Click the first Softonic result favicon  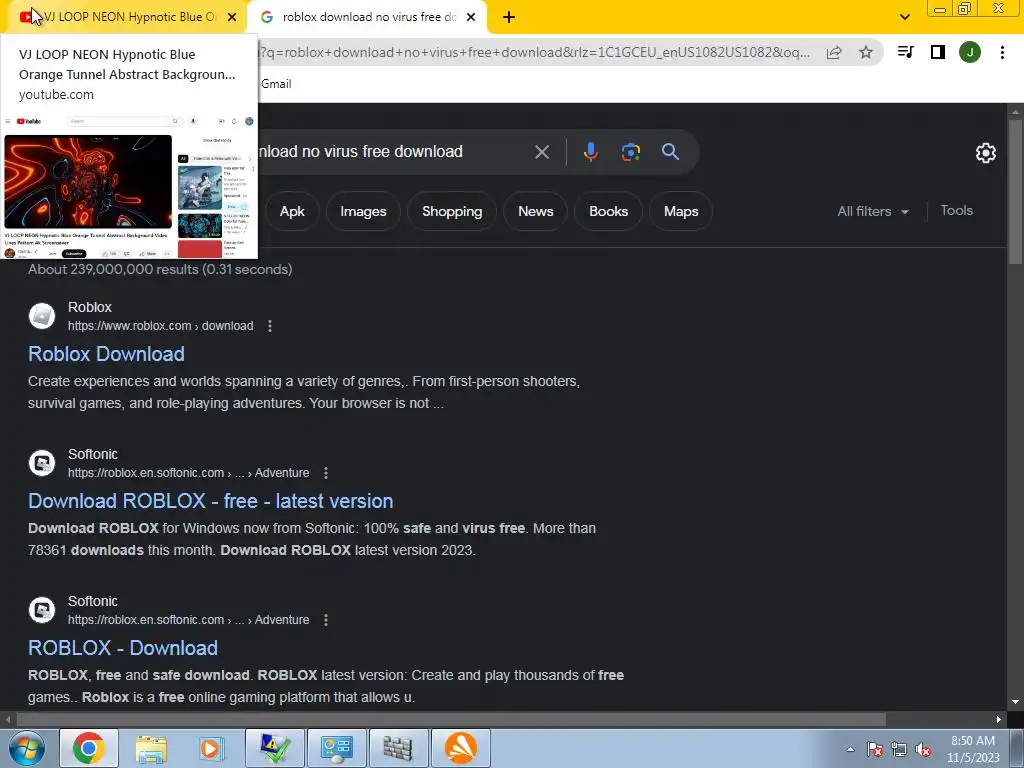click(42, 463)
